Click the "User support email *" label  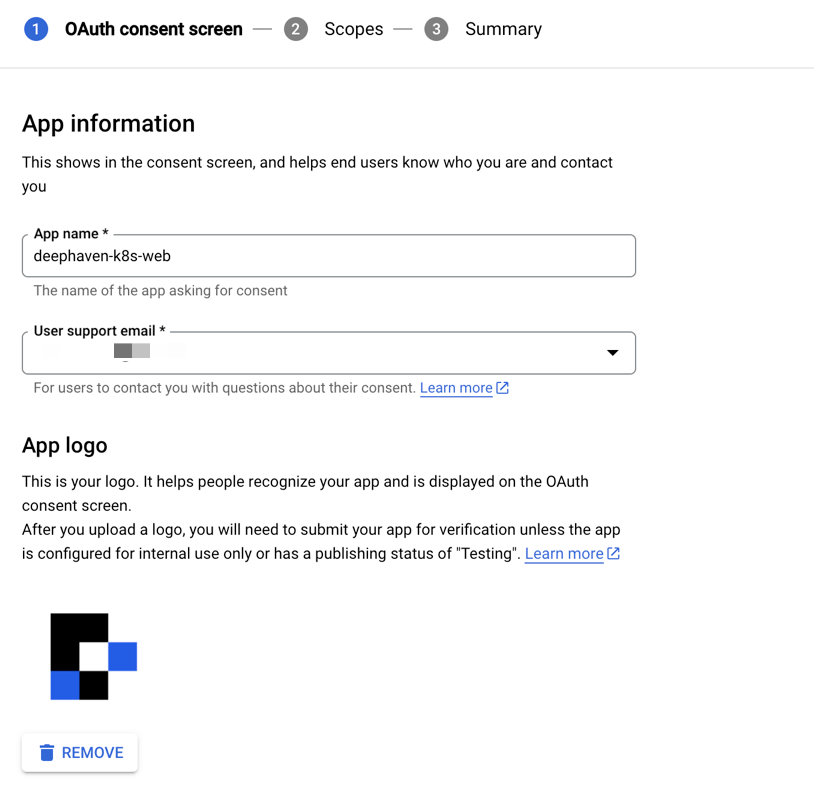click(100, 331)
